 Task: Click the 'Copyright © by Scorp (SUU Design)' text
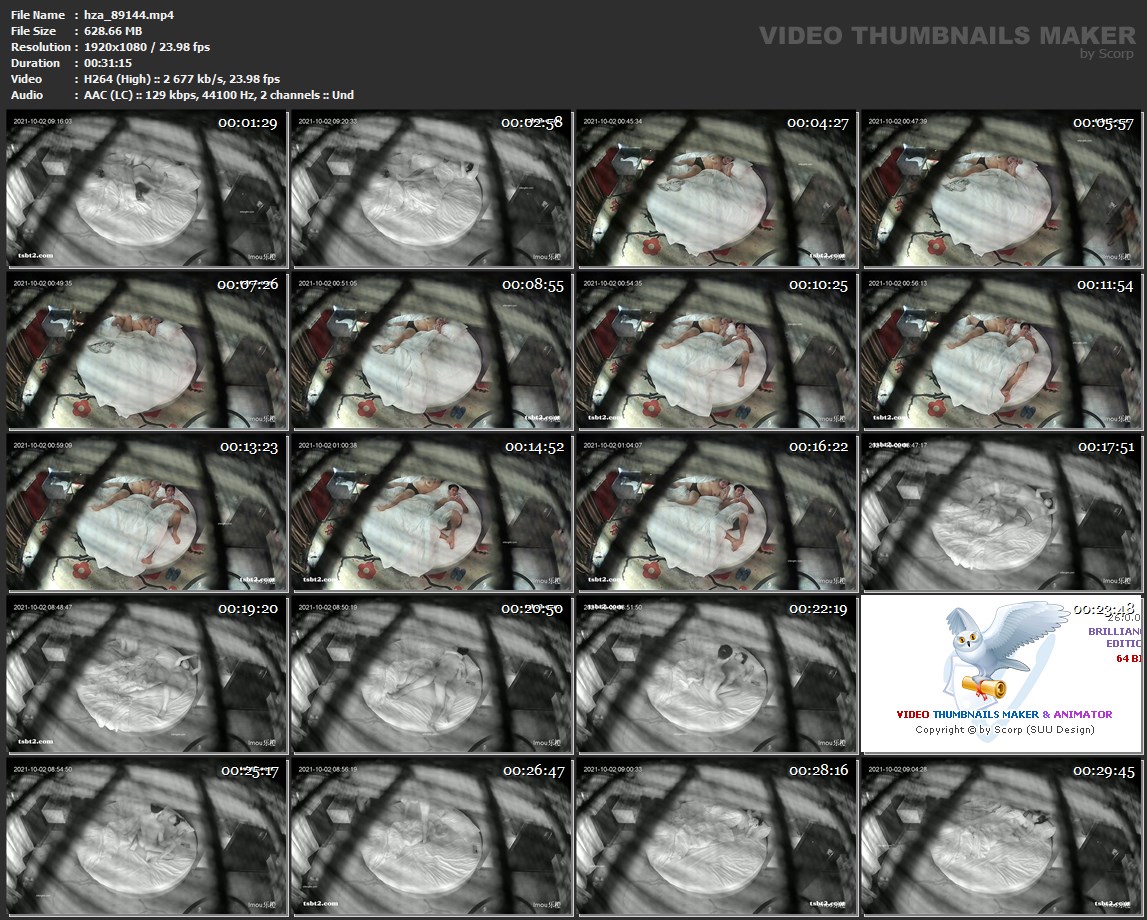(x=1004, y=729)
